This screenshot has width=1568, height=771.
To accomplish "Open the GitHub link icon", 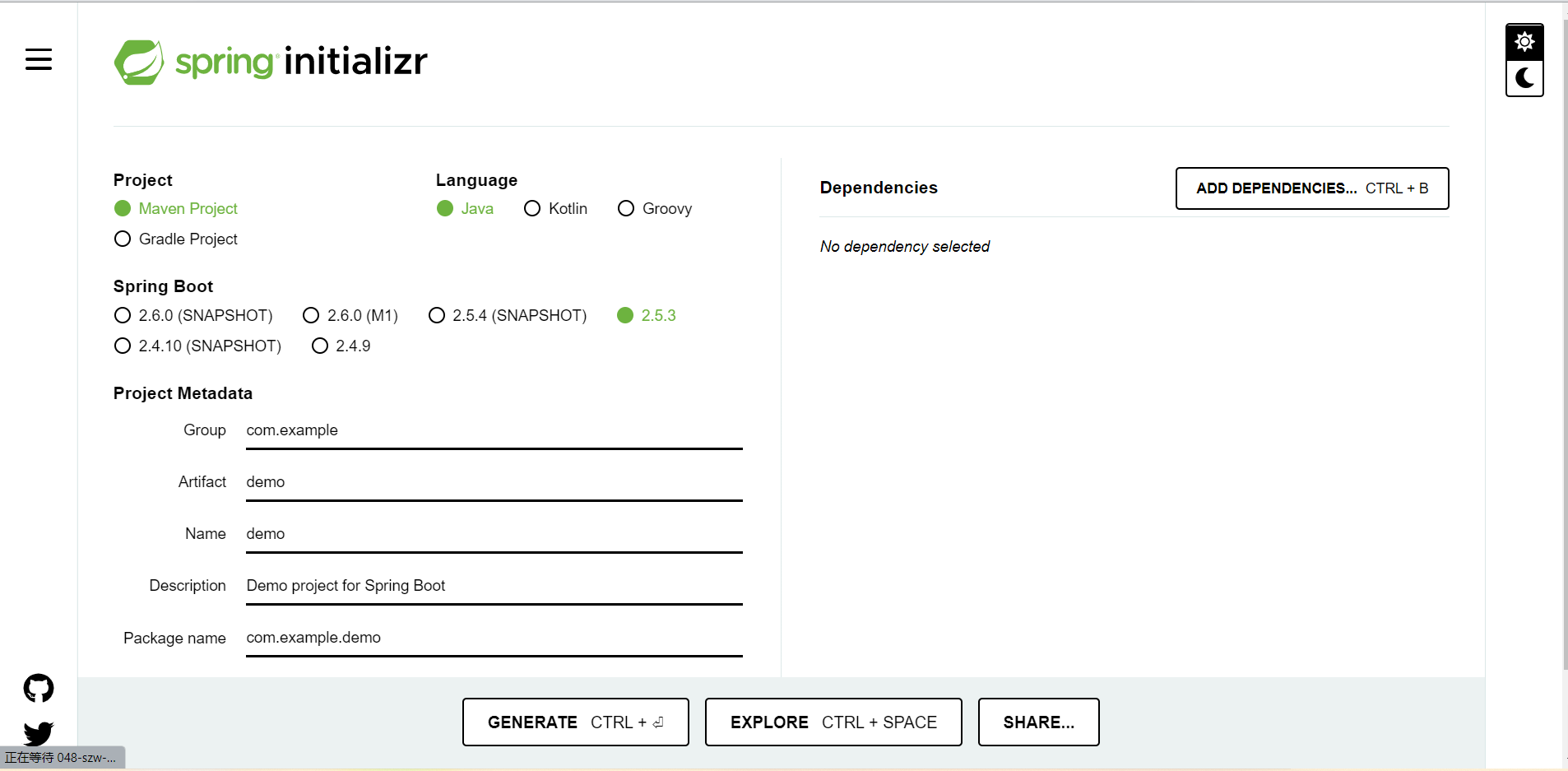I will tap(39, 688).
